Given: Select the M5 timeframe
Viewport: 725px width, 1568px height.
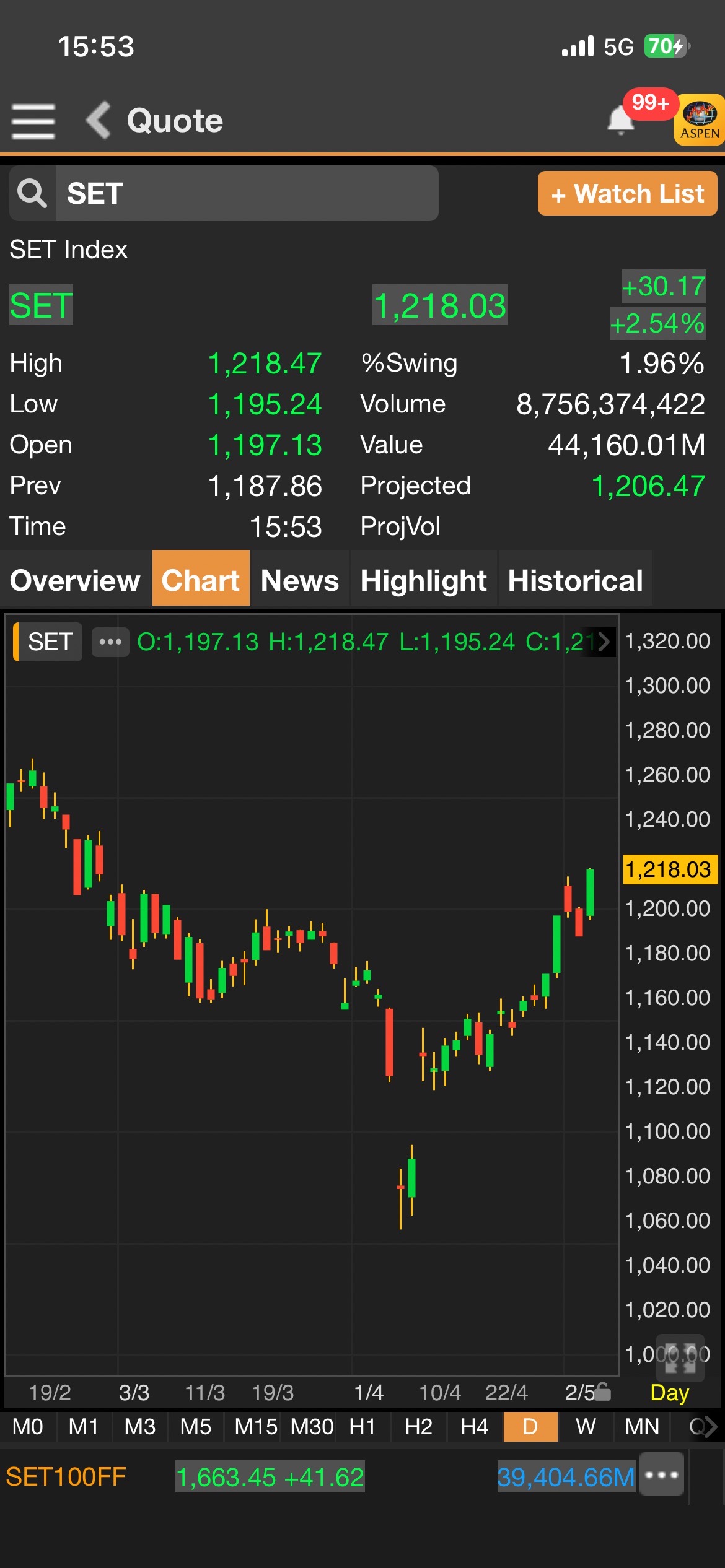Looking at the screenshot, I should click(195, 1427).
